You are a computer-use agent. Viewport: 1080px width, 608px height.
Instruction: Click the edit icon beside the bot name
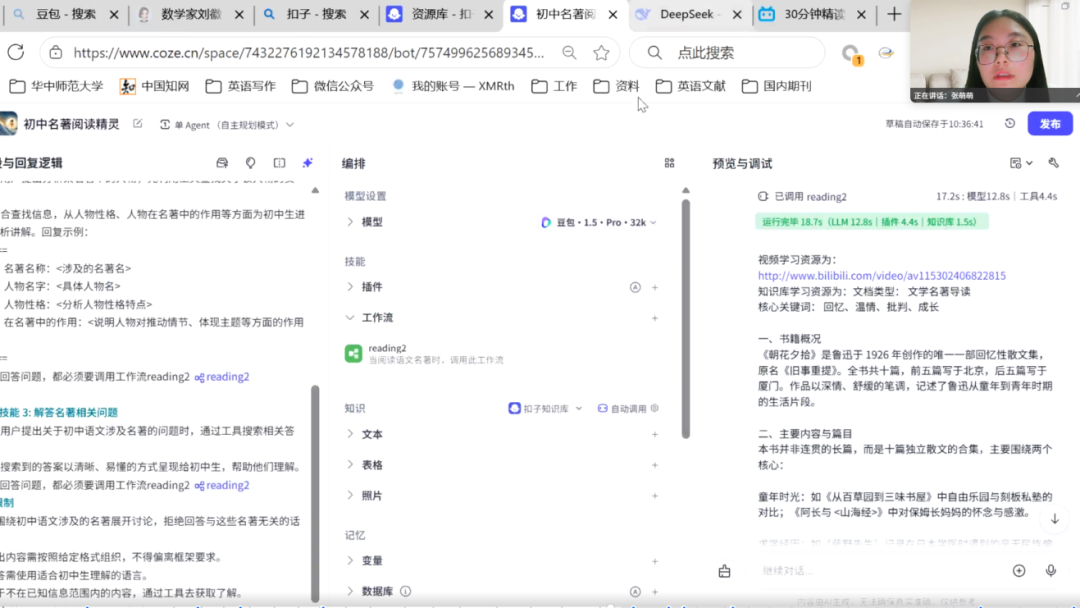click(138, 124)
